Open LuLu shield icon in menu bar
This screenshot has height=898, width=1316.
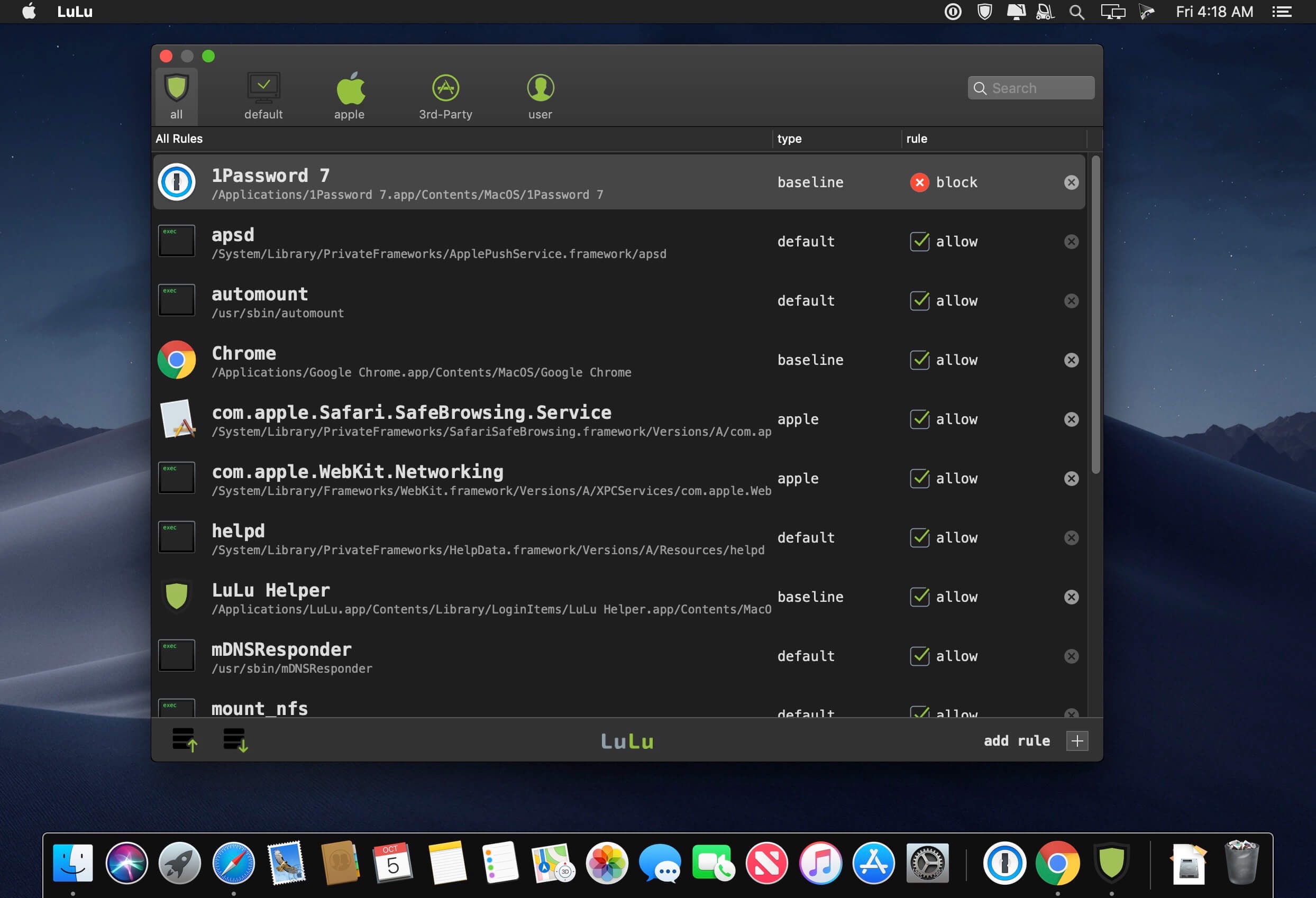click(985, 12)
